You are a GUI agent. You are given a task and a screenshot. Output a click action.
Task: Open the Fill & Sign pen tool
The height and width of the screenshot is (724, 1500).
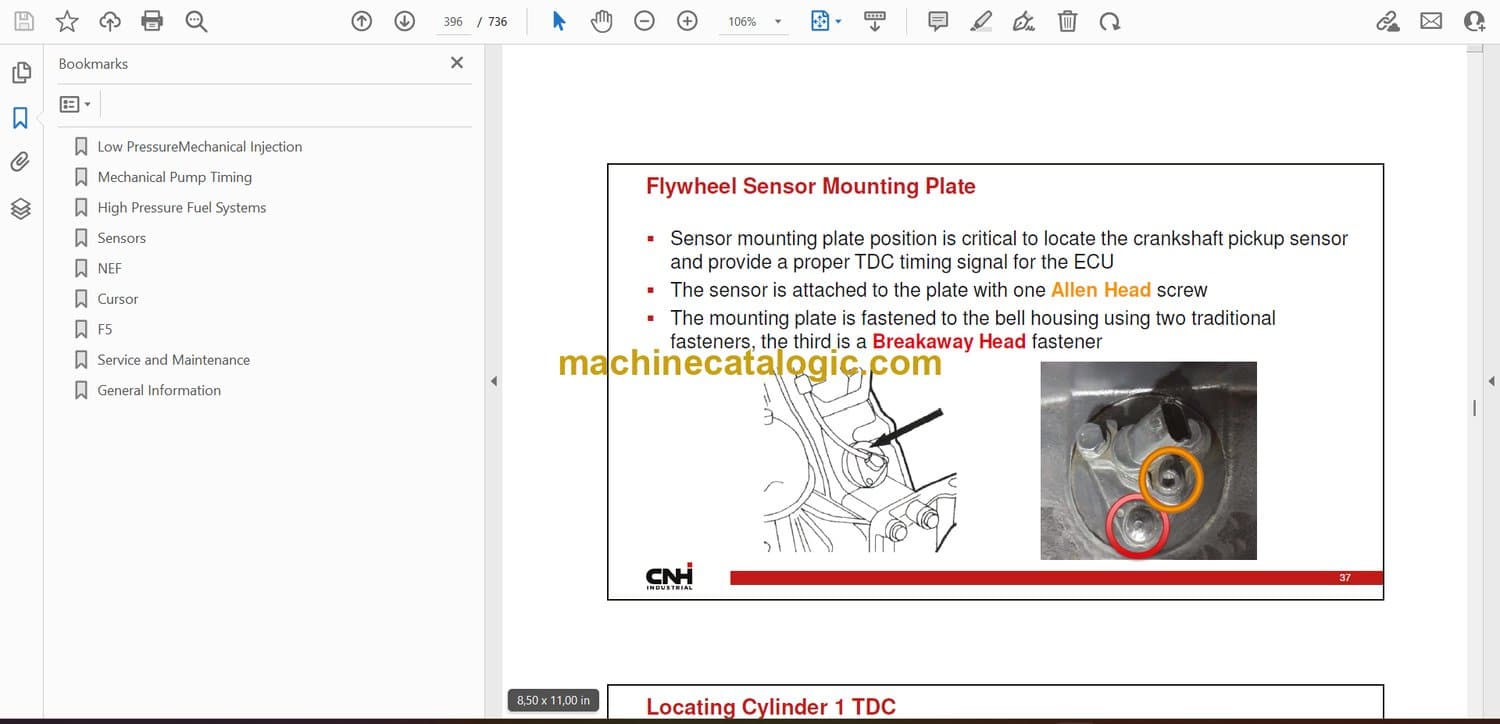point(1023,21)
